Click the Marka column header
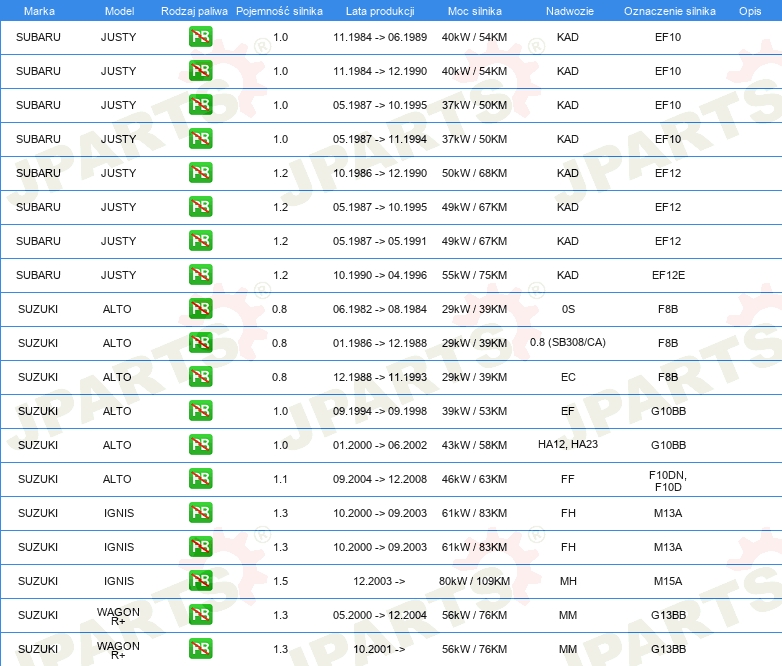The height and width of the screenshot is (666, 782). [39, 11]
